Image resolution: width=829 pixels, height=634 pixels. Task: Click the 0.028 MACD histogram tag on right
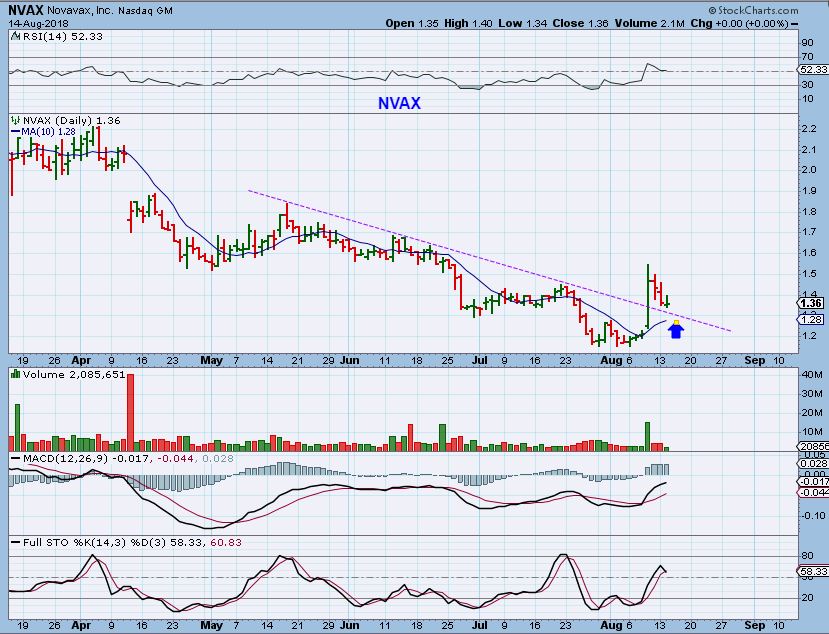pyautogui.click(x=813, y=463)
